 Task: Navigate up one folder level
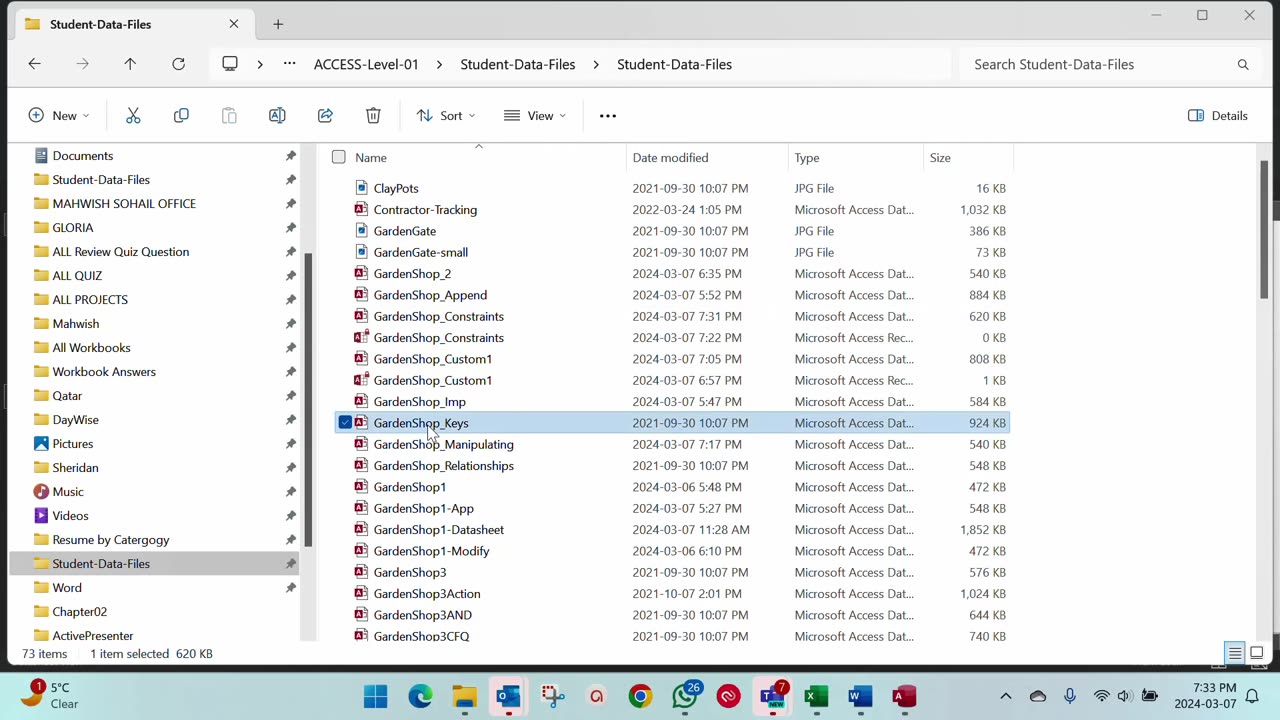click(x=130, y=64)
